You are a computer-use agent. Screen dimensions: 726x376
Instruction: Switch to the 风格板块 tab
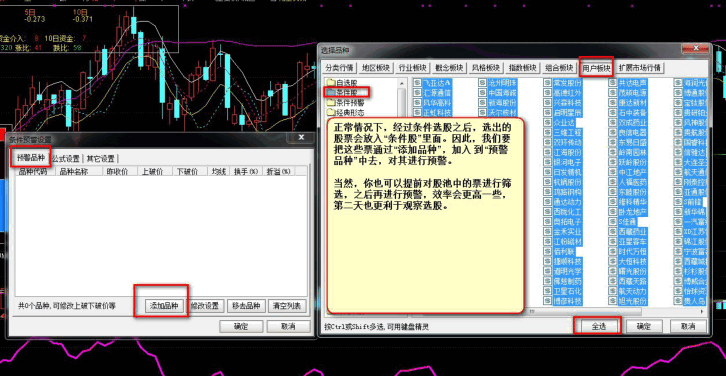[486, 68]
